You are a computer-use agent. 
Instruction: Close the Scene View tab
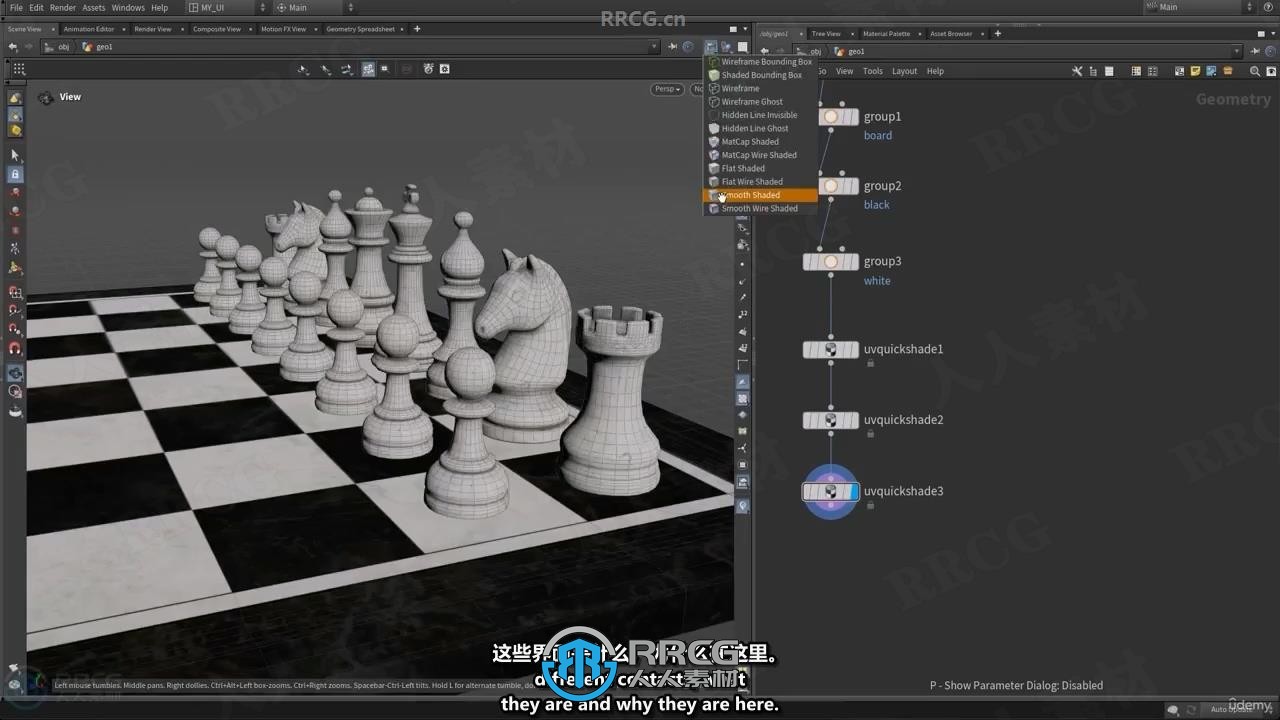coord(51,29)
